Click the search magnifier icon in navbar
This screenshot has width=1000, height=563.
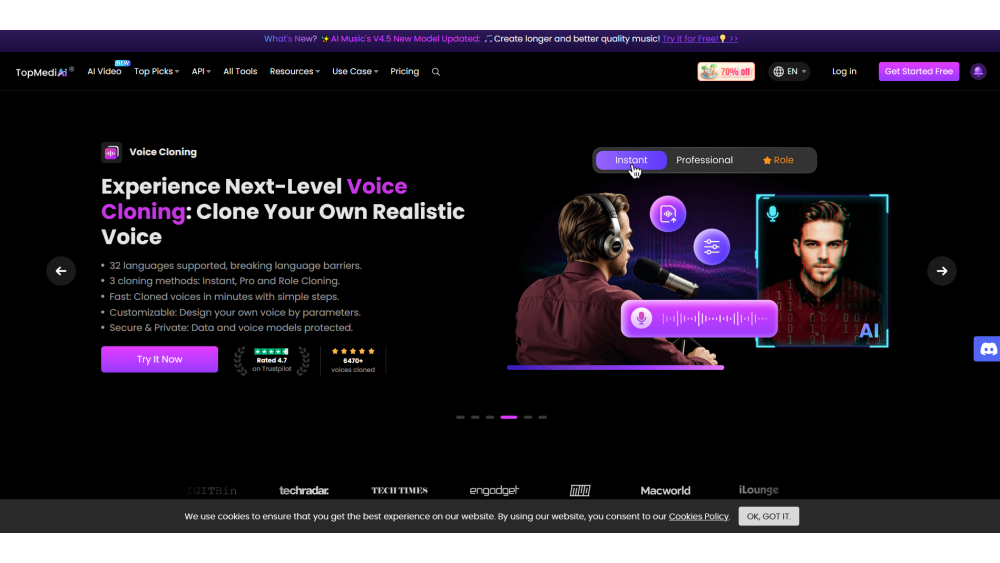[436, 72]
